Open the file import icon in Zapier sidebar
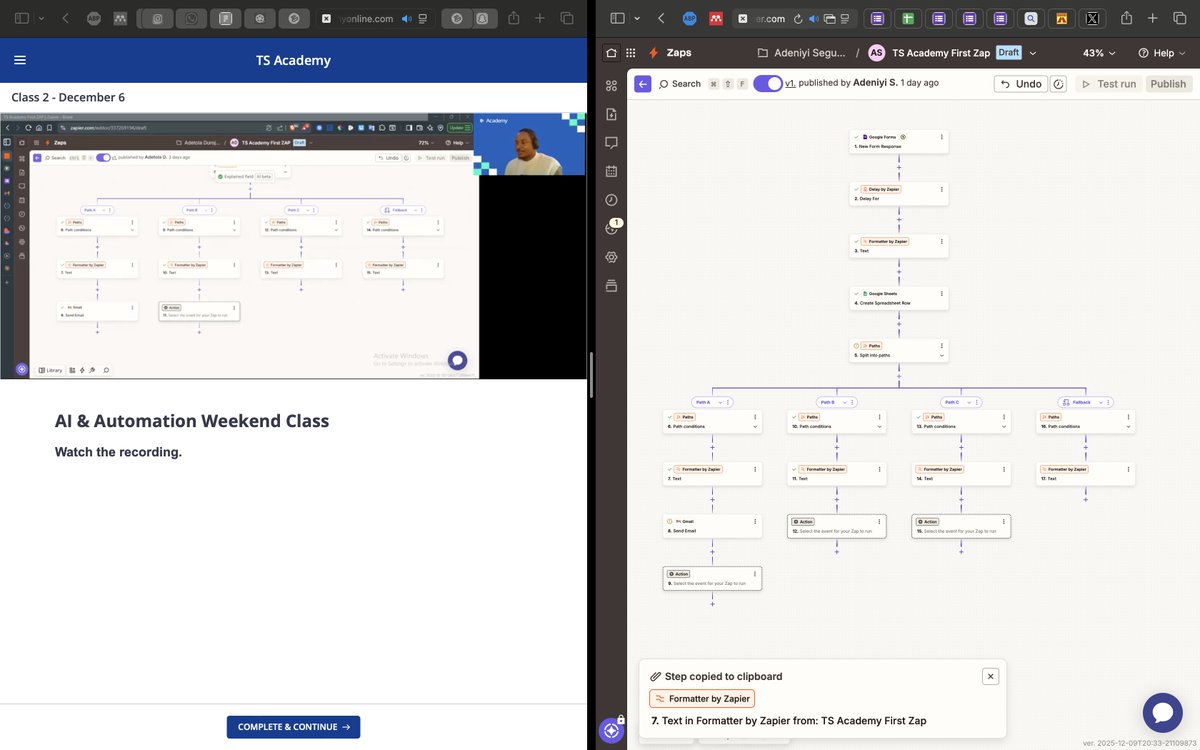Screen dimensions: 1200x750 (612, 114)
